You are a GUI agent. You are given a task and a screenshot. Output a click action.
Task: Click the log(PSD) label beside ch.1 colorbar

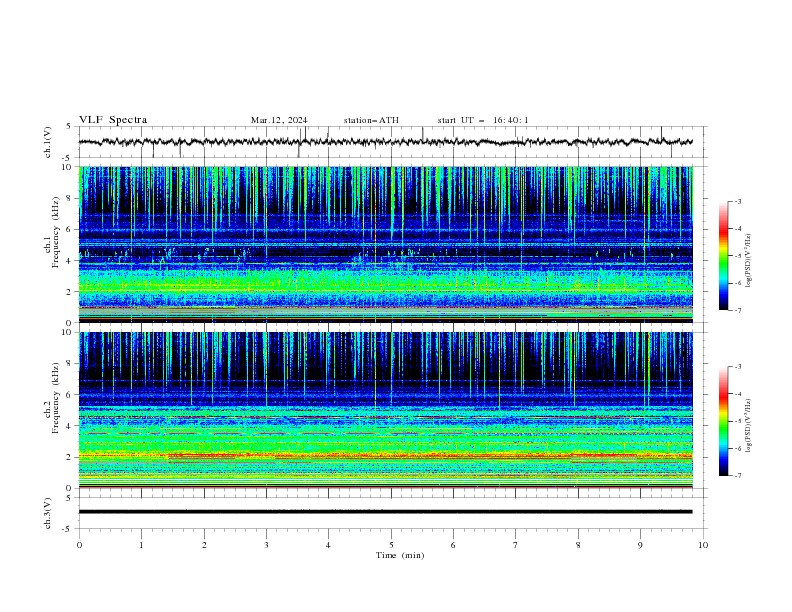click(749, 260)
